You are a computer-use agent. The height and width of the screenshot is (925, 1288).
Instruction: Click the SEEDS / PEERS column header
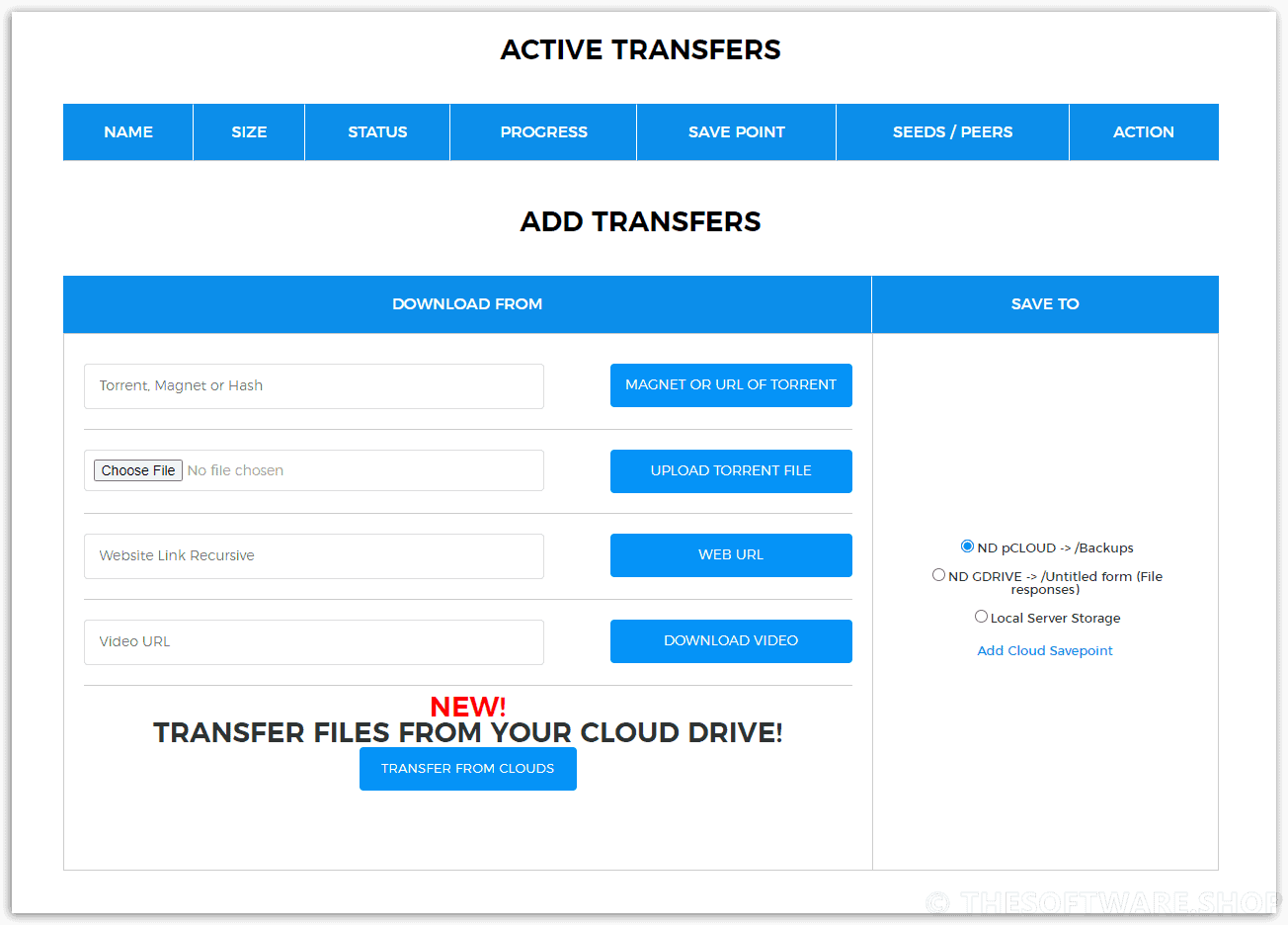(x=953, y=132)
